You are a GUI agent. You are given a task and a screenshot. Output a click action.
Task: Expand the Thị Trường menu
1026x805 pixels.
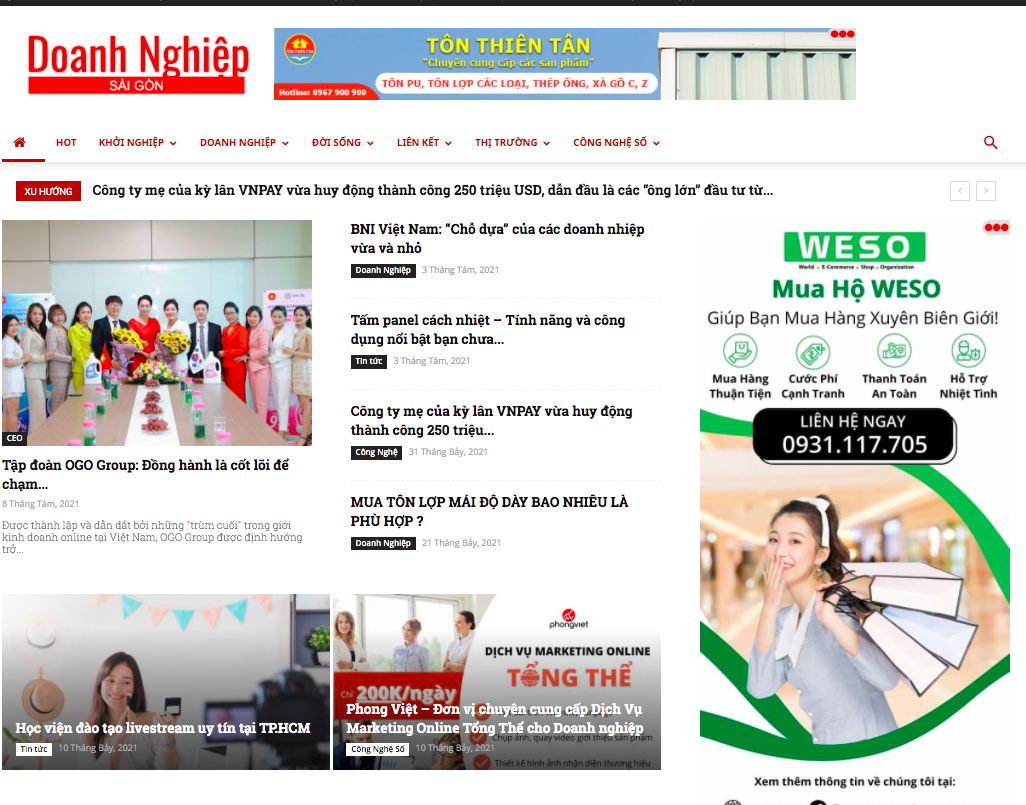click(x=512, y=143)
